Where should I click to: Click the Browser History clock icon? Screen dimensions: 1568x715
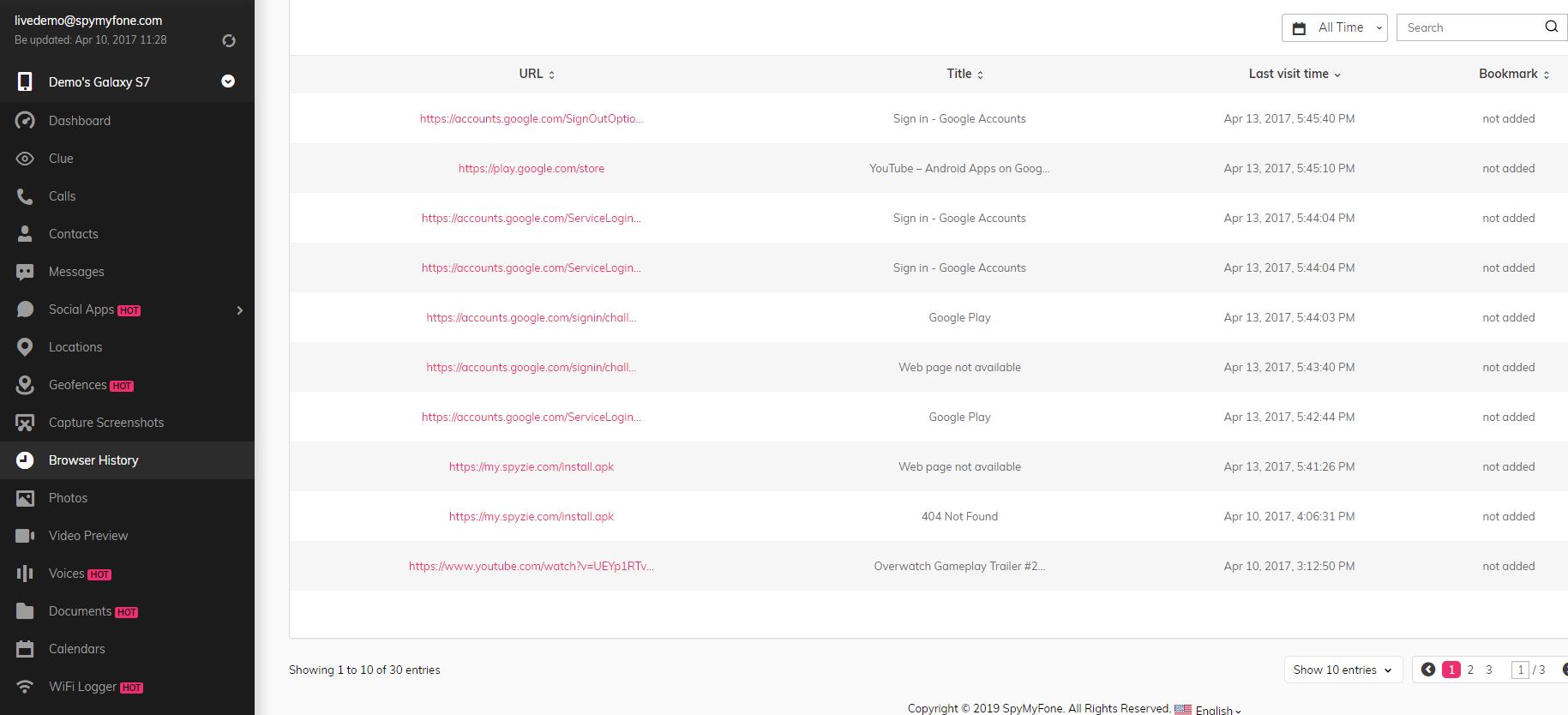25,460
